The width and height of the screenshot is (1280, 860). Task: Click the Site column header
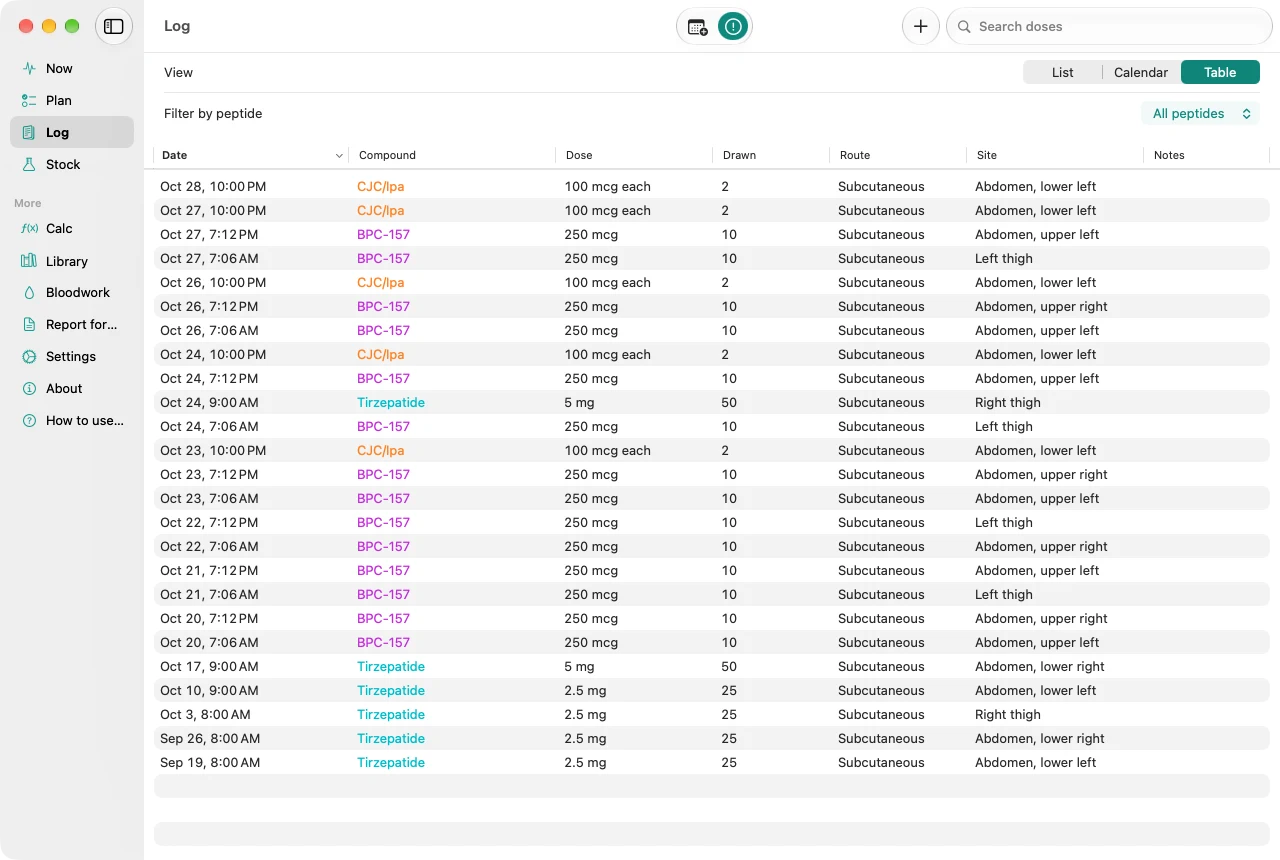click(x=1054, y=155)
